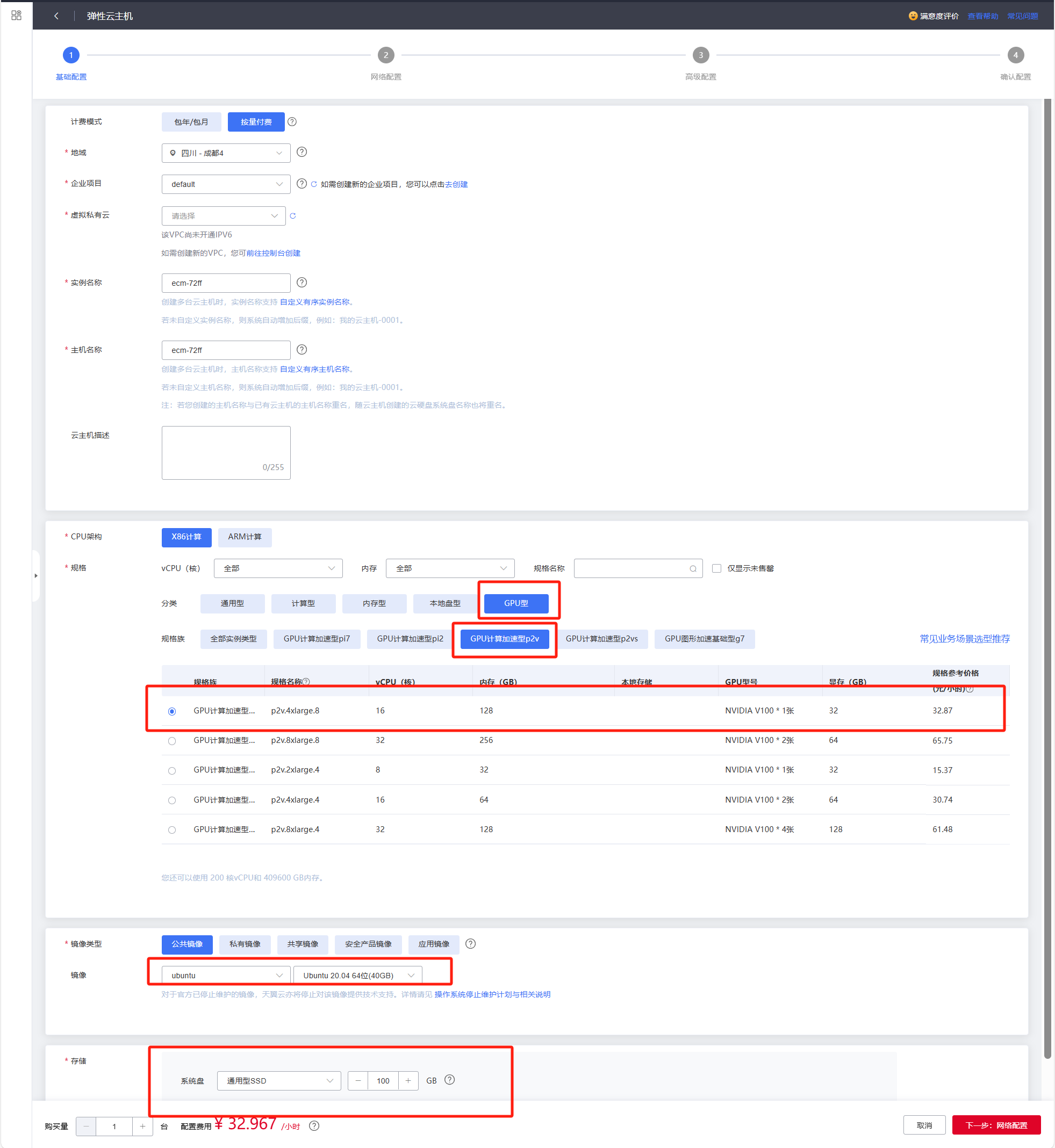Open the region dropdown 四川 - 成都4

pyautogui.click(x=226, y=153)
